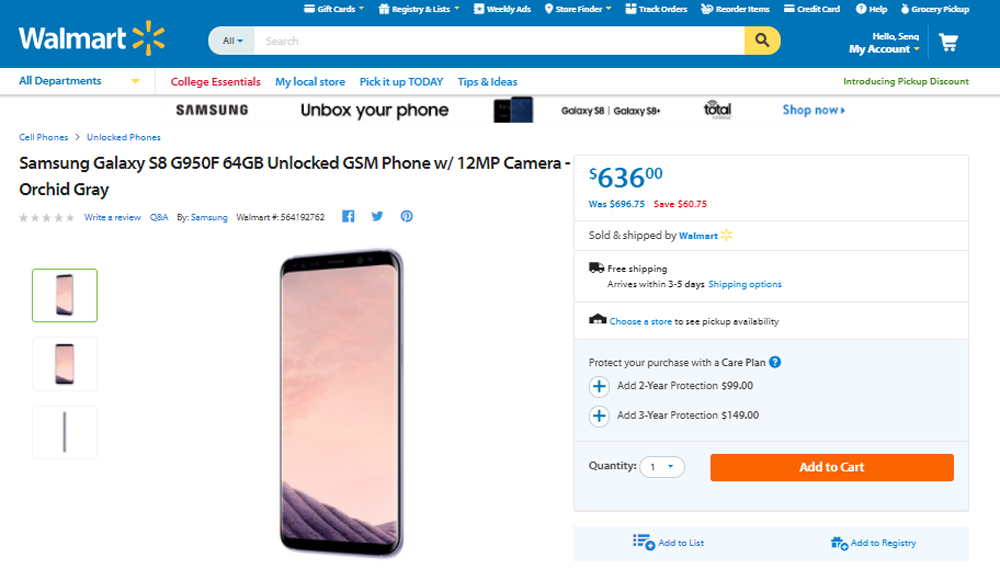The height and width of the screenshot is (569, 1000).
Task: Select the side-view phone thumbnail
Action: tap(65, 432)
